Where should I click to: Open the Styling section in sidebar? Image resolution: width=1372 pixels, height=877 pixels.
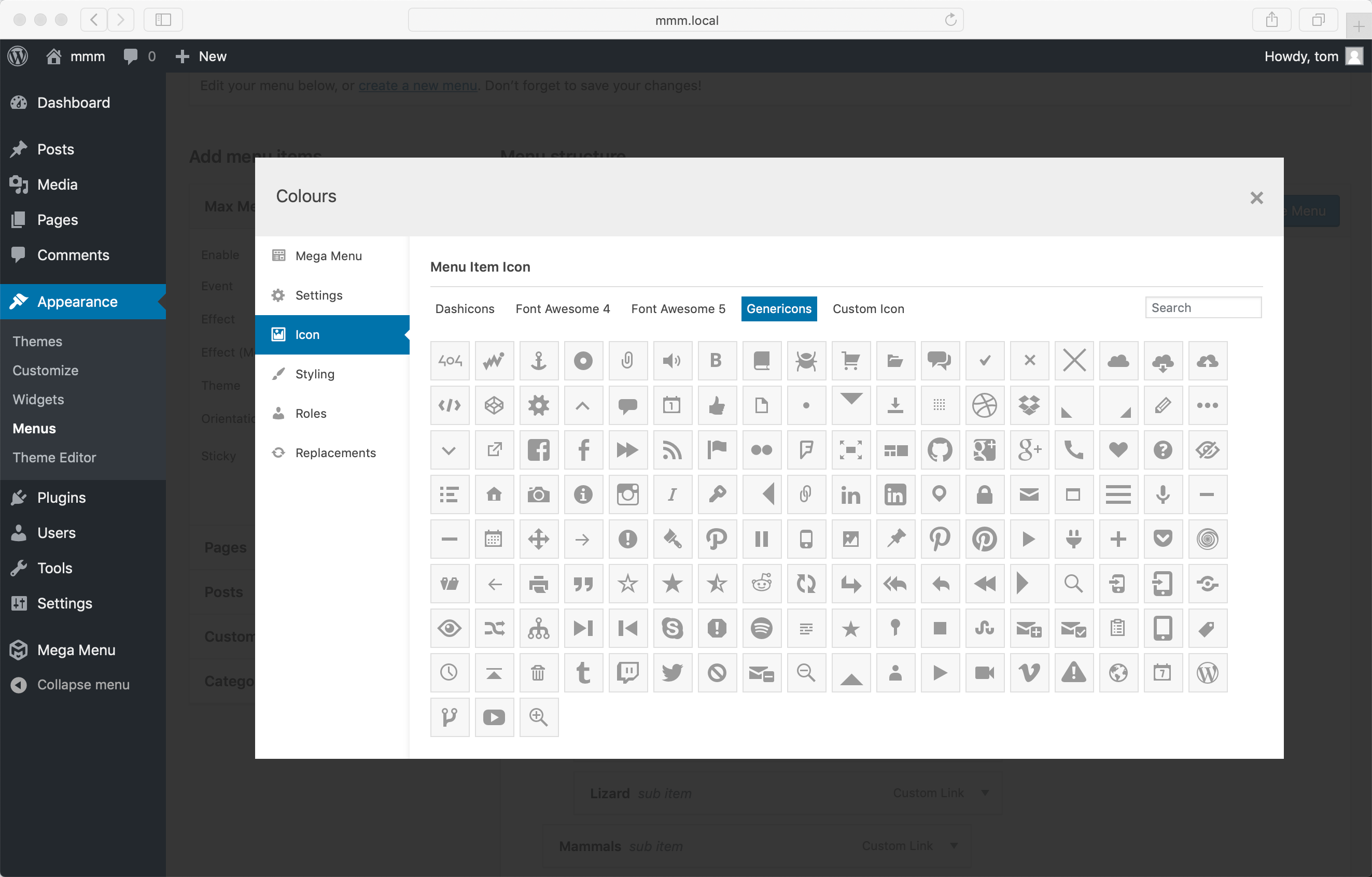(315, 374)
